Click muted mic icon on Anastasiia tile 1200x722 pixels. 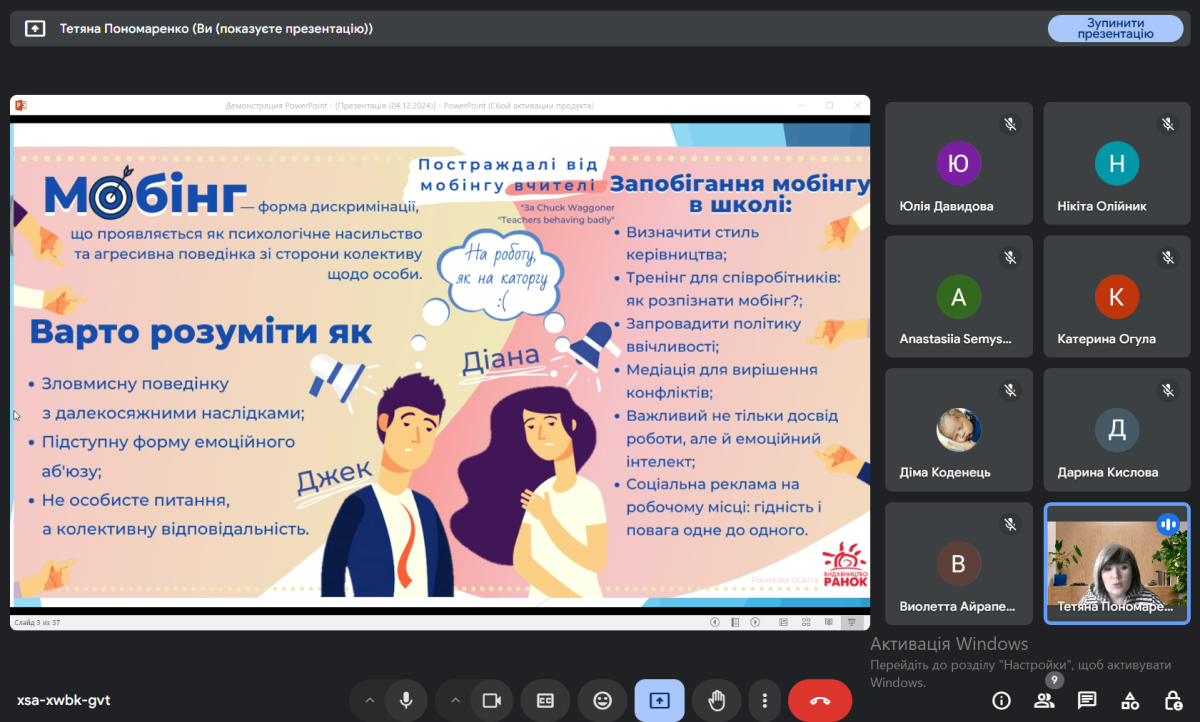1010,257
